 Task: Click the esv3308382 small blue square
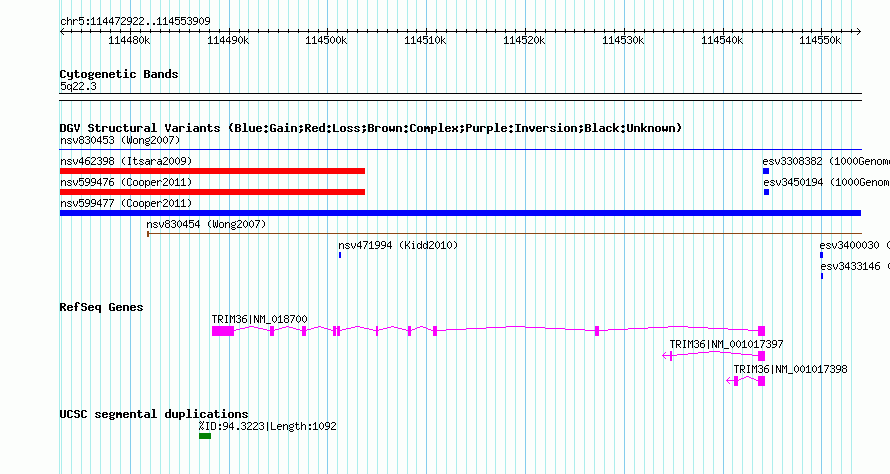766,171
